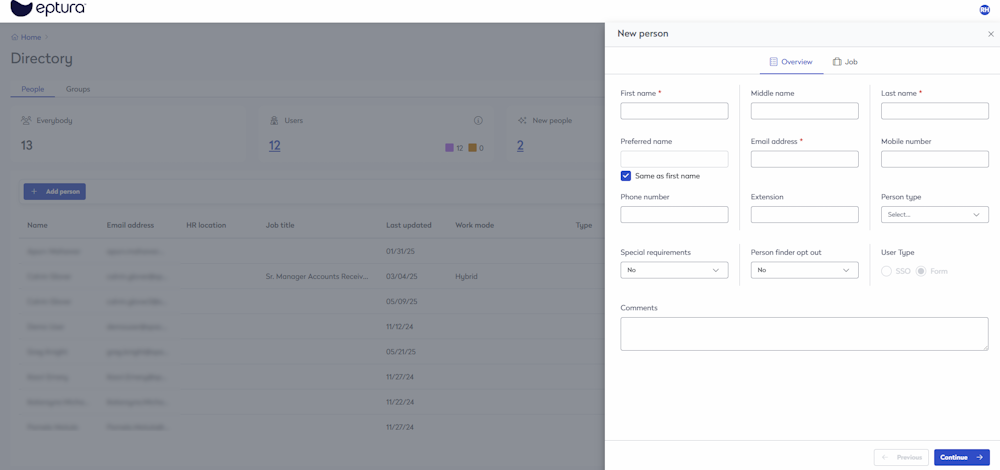The width and height of the screenshot is (1000, 470).
Task: Click the Job title column header
Action: [280, 225]
